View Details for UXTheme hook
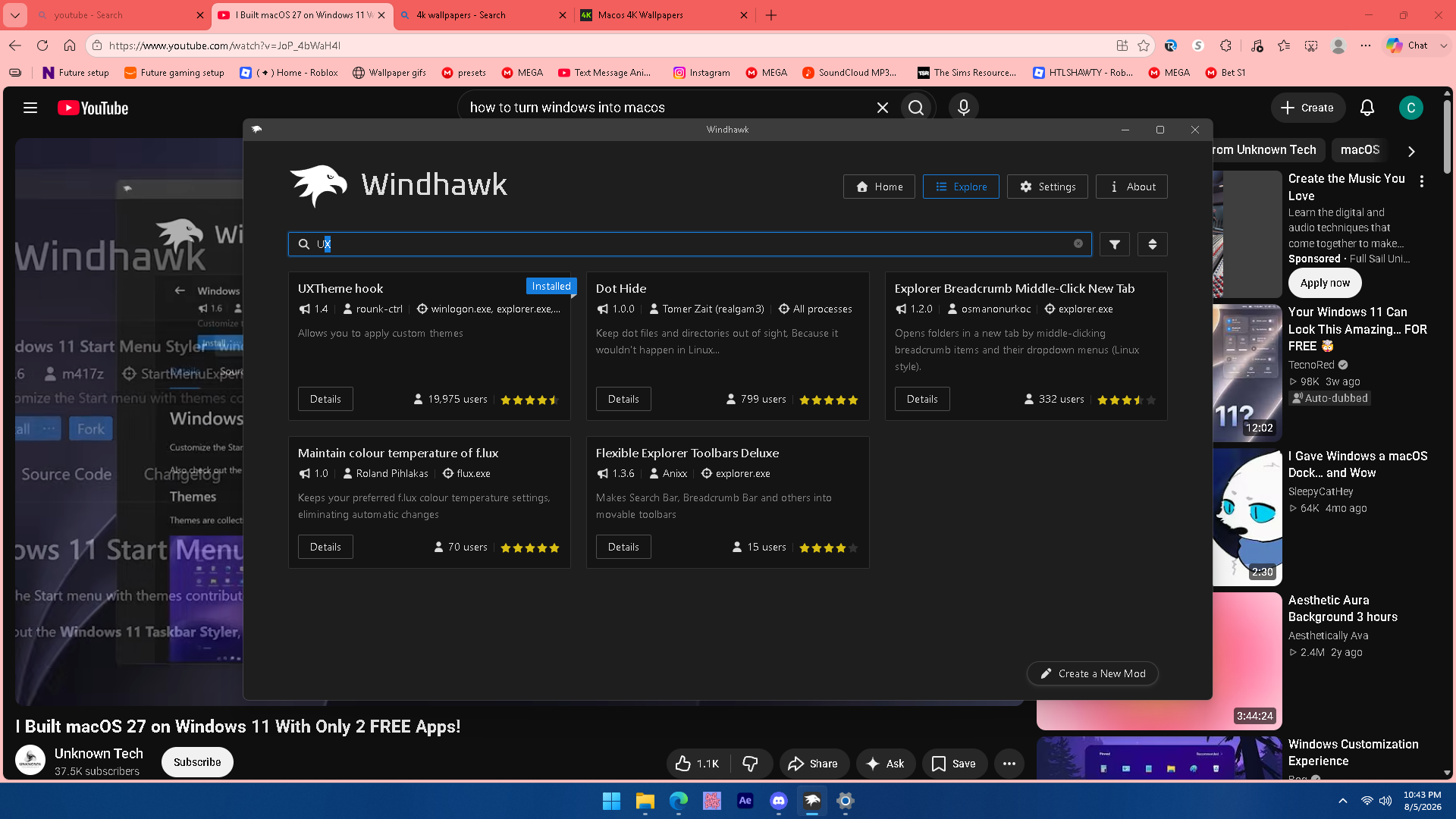Image resolution: width=1456 pixels, height=819 pixels. 325,399
